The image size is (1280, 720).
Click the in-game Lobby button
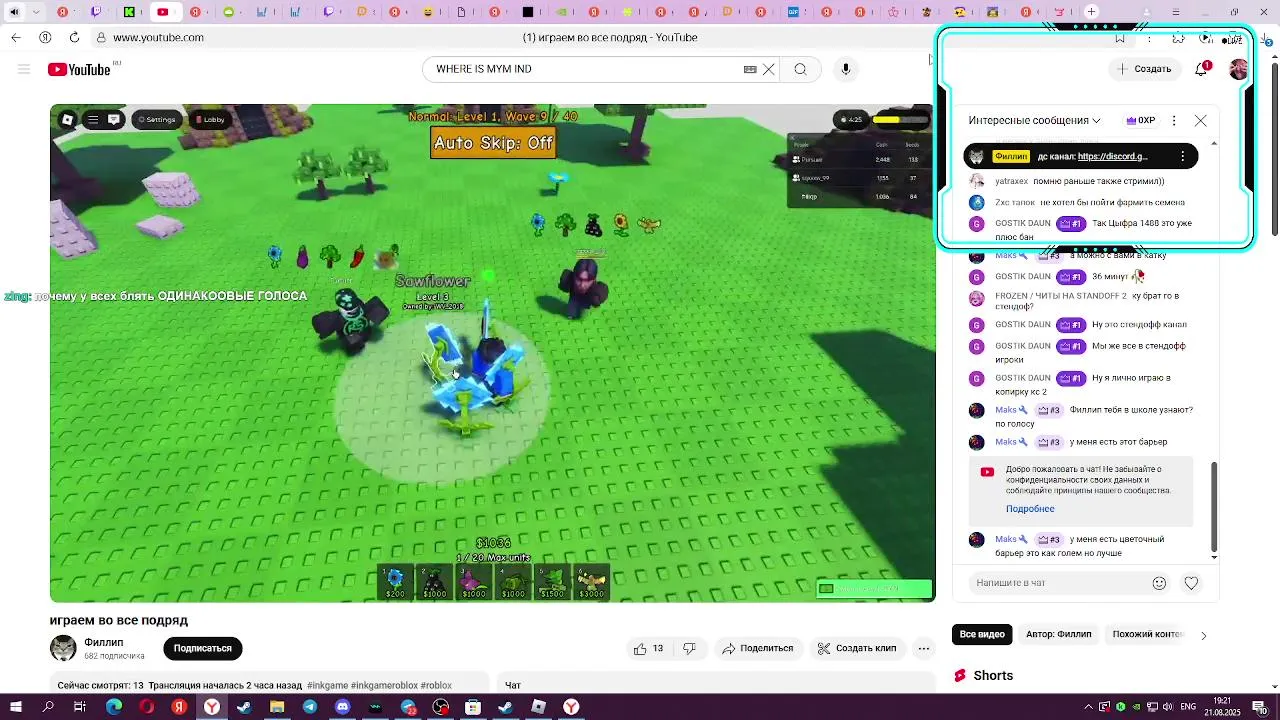(210, 119)
